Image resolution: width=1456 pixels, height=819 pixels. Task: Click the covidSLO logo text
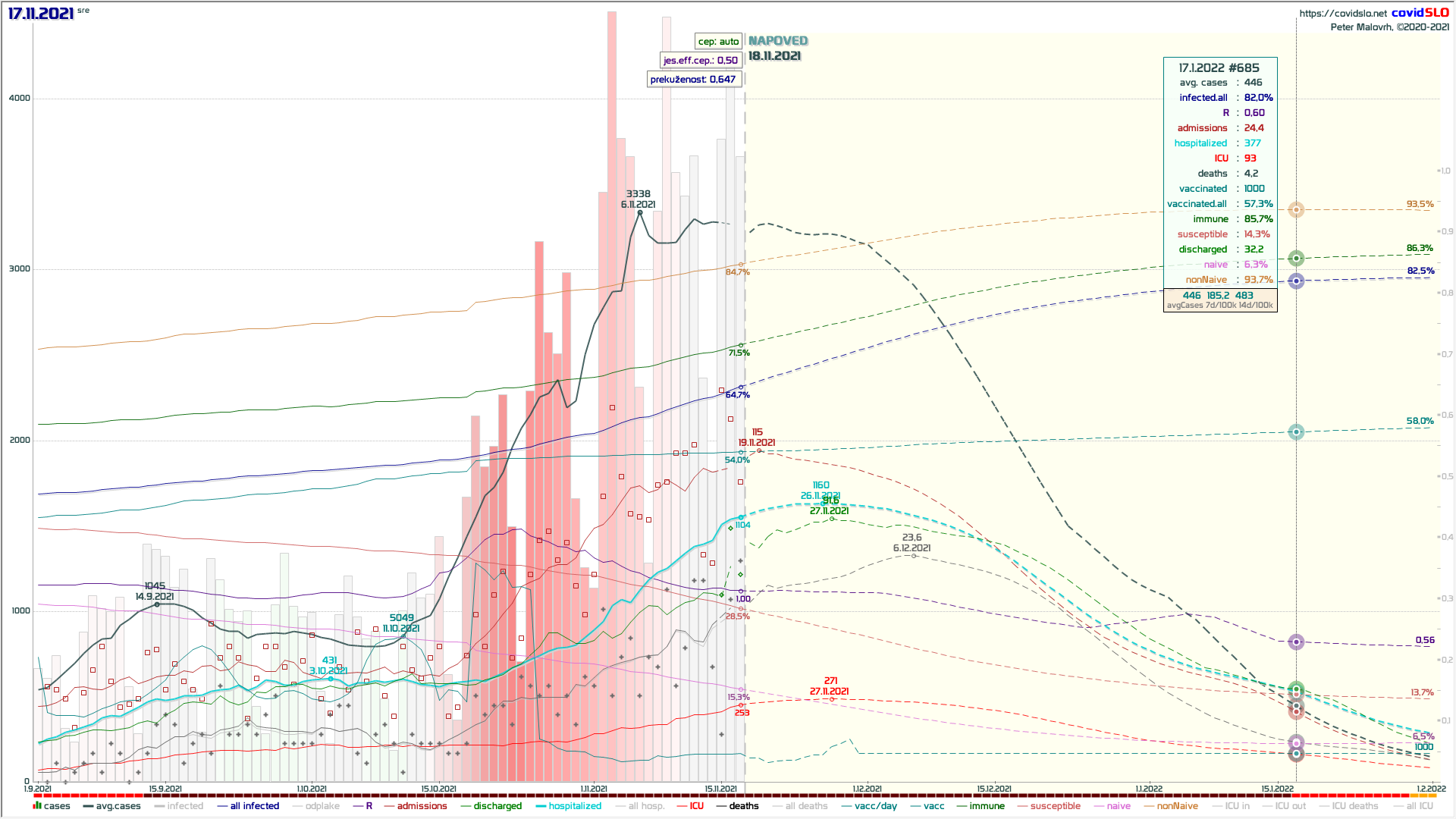click(x=1420, y=13)
